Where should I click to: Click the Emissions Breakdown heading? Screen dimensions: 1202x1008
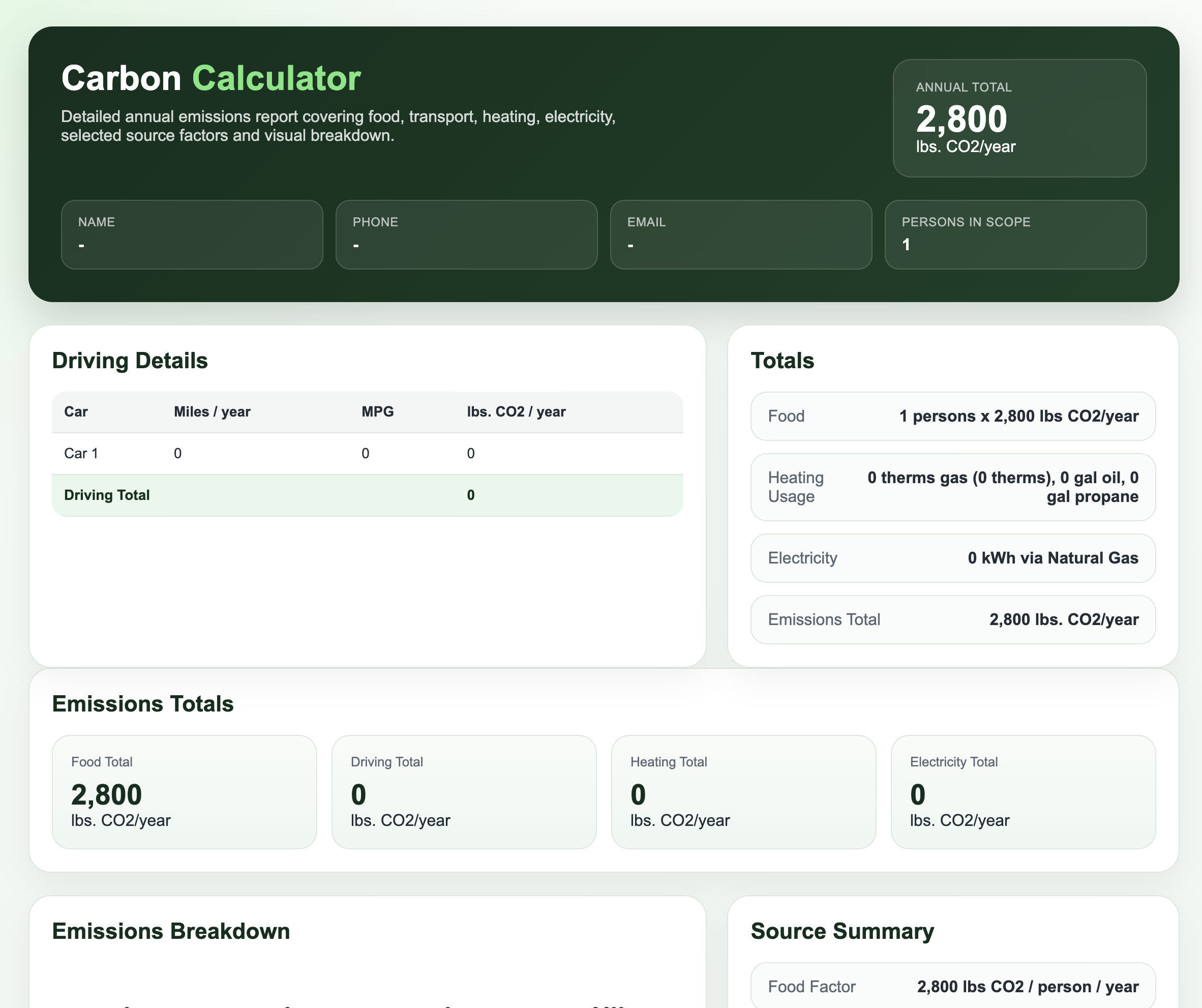click(170, 931)
